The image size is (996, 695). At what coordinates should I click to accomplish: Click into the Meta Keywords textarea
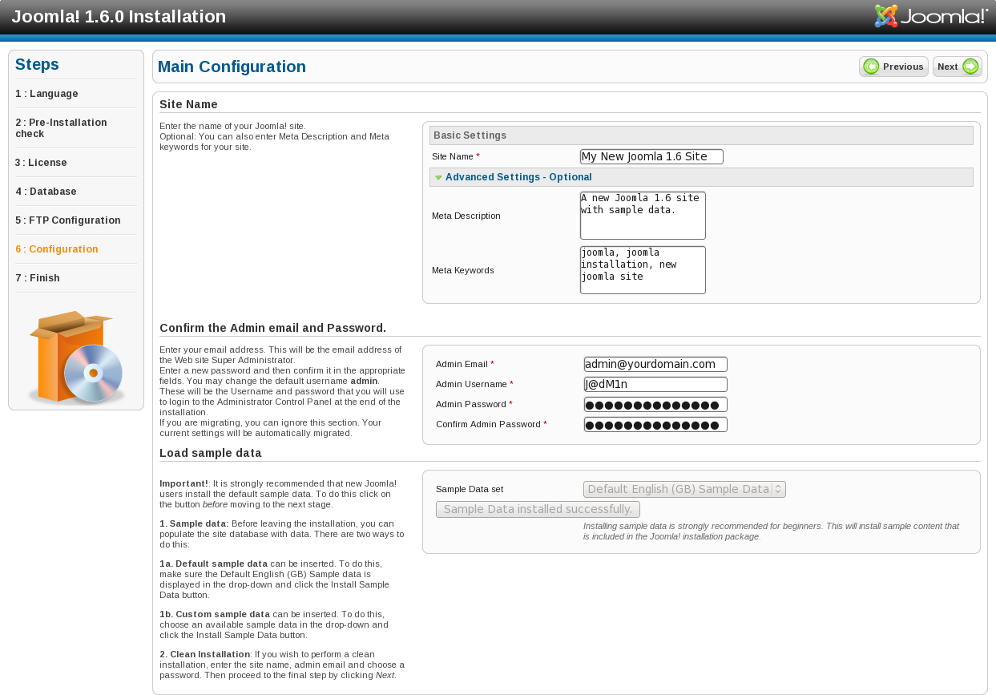[x=642, y=270]
